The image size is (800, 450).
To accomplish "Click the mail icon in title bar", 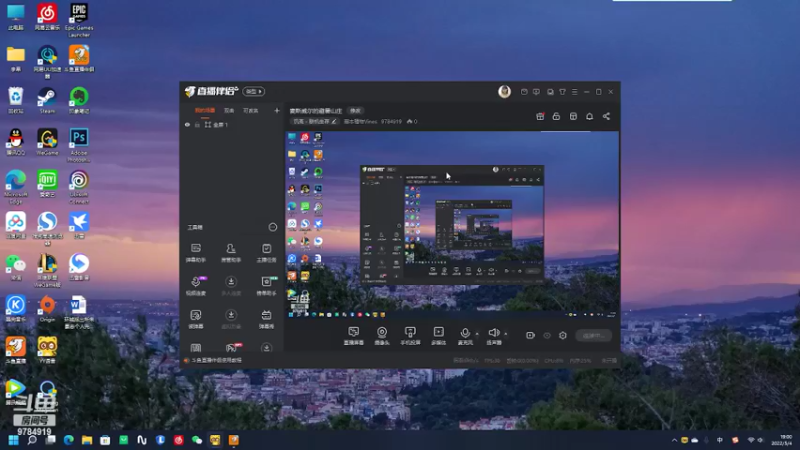I will point(524,92).
